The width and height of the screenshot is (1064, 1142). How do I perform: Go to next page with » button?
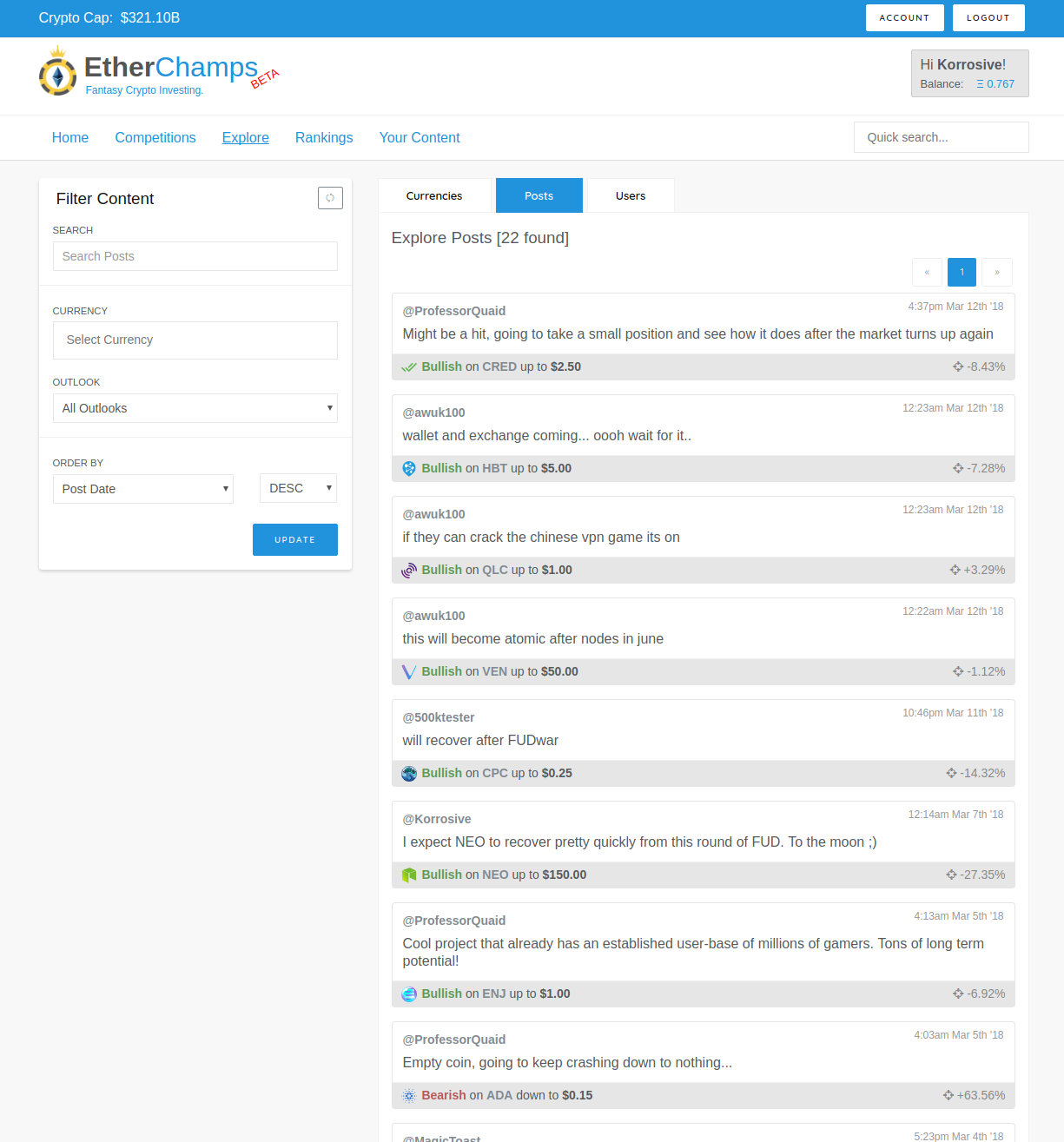997,272
